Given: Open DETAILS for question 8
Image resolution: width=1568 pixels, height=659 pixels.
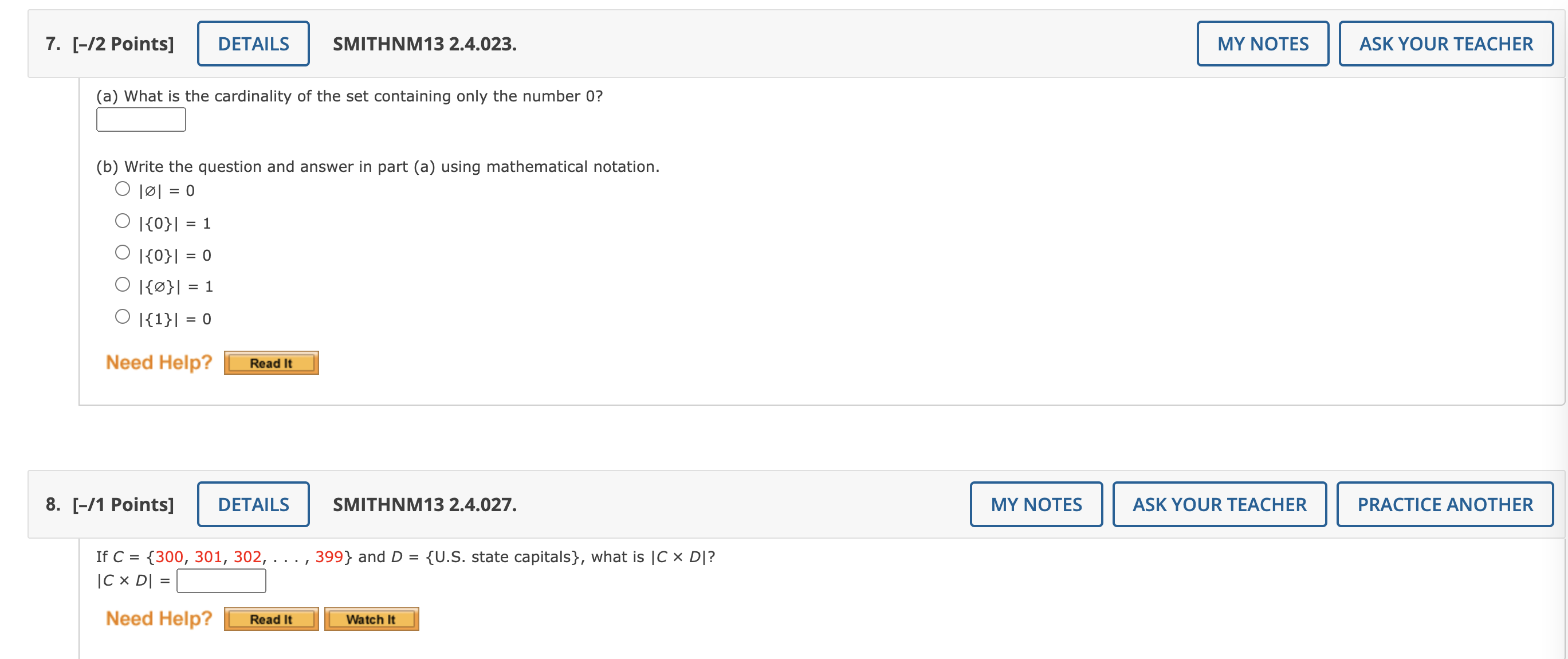Looking at the screenshot, I should pyautogui.click(x=253, y=504).
